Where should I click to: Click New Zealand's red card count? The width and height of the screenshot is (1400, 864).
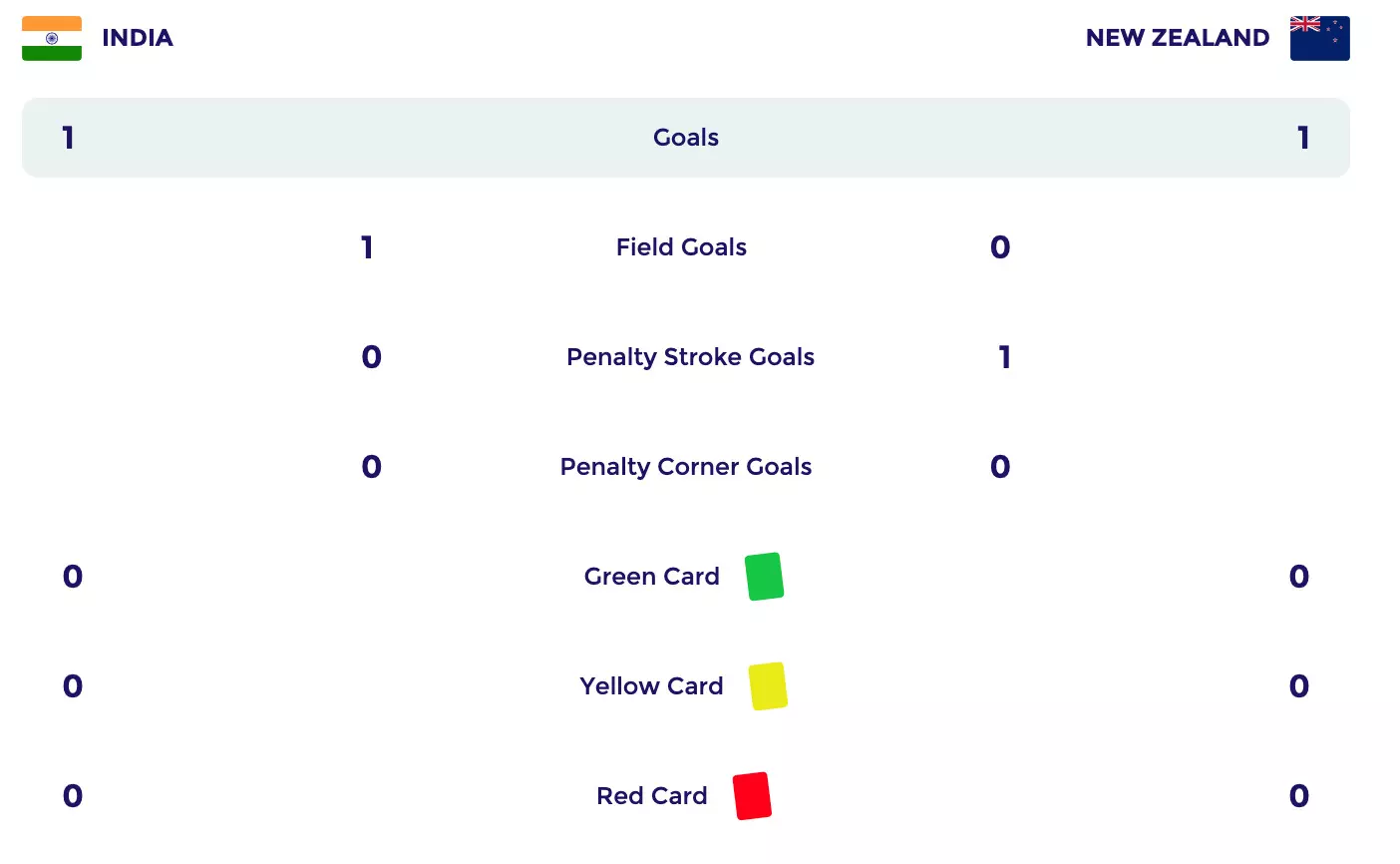[1298, 796]
